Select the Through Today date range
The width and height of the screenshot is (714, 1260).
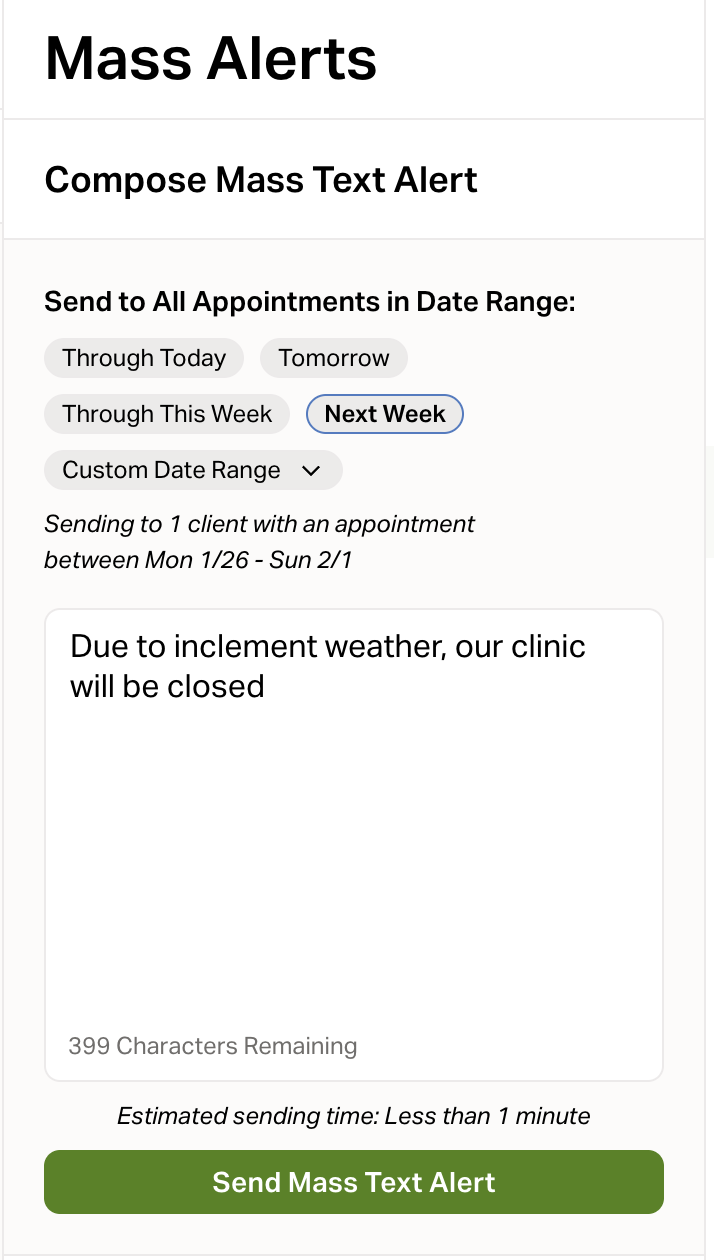tap(144, 358)
